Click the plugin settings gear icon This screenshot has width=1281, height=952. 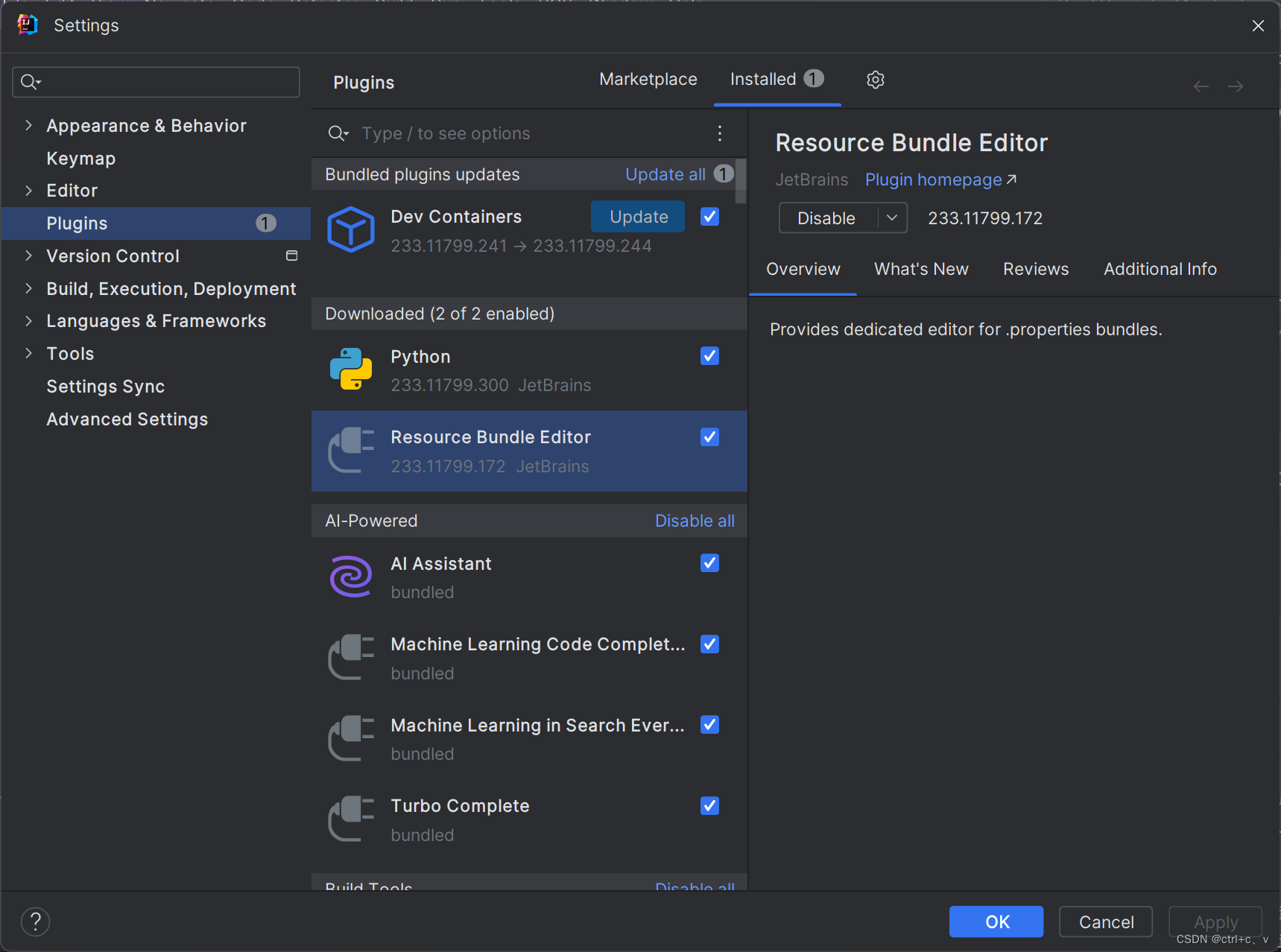pyautogui.click(x=876, y=80)
